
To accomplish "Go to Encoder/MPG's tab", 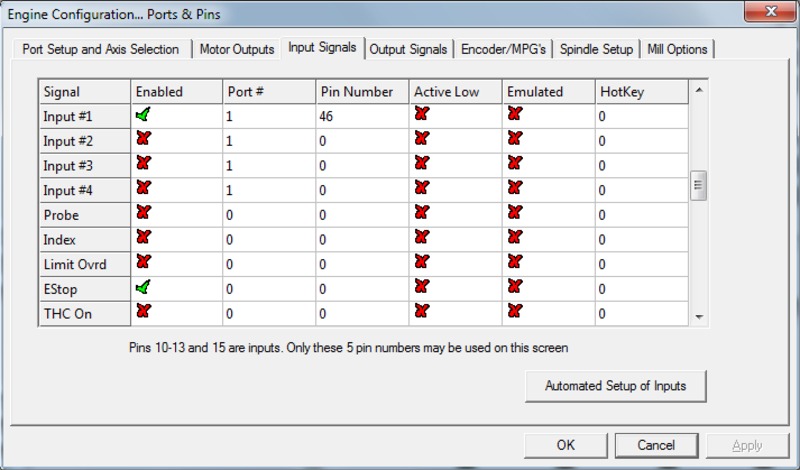I will tap(505, 49).
